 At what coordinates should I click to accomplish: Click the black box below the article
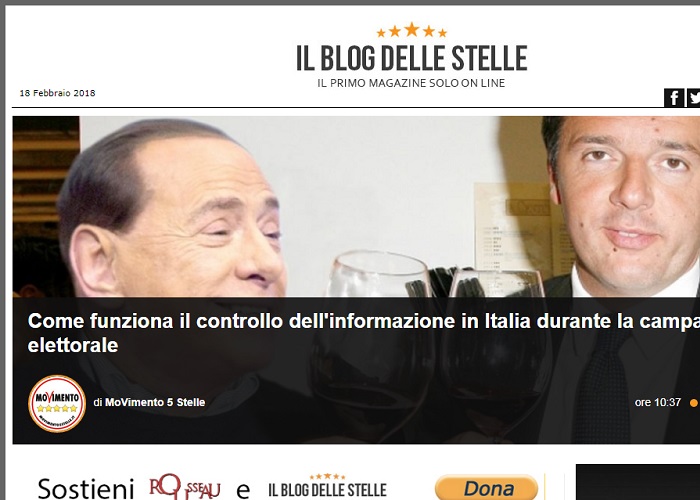pos(638,482)
